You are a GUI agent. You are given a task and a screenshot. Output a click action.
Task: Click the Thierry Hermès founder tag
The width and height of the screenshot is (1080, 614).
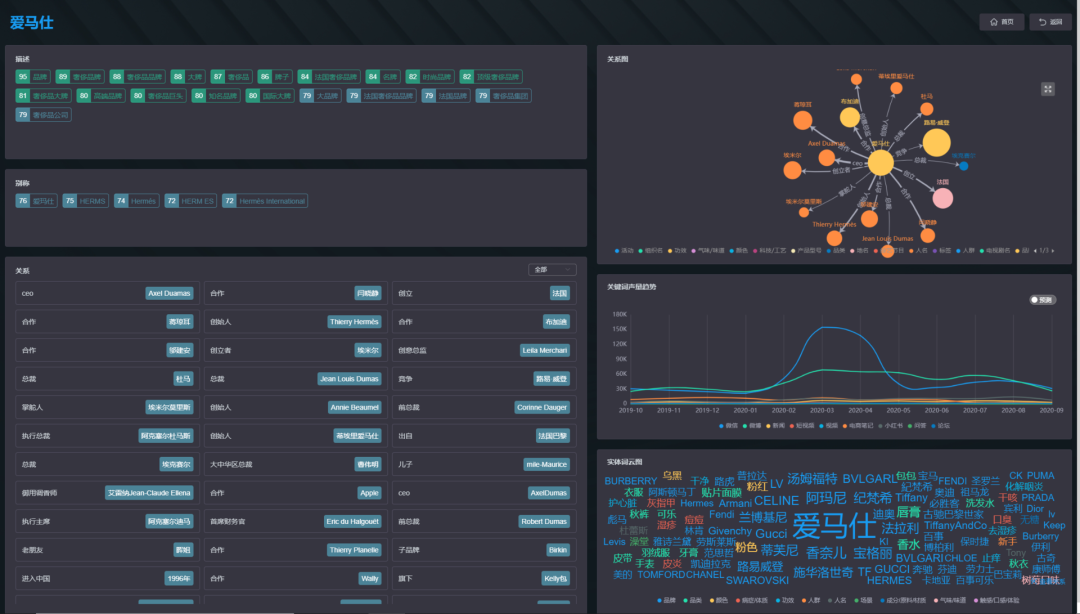[x=354, y=322]
